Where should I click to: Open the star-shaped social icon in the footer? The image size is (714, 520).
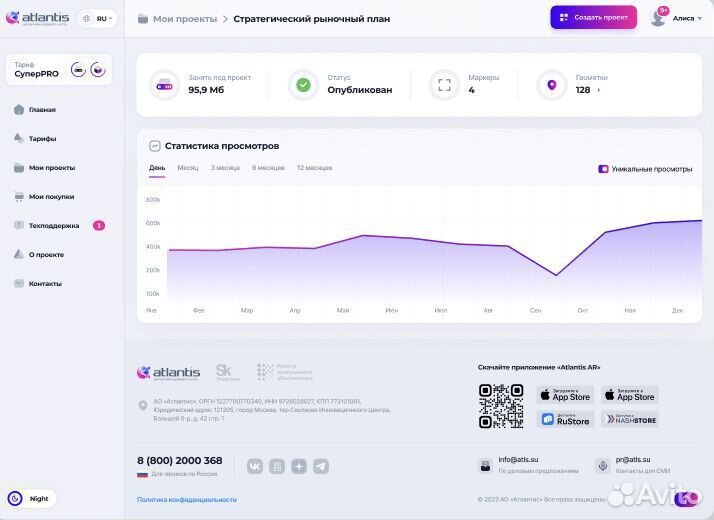point(299,466)
